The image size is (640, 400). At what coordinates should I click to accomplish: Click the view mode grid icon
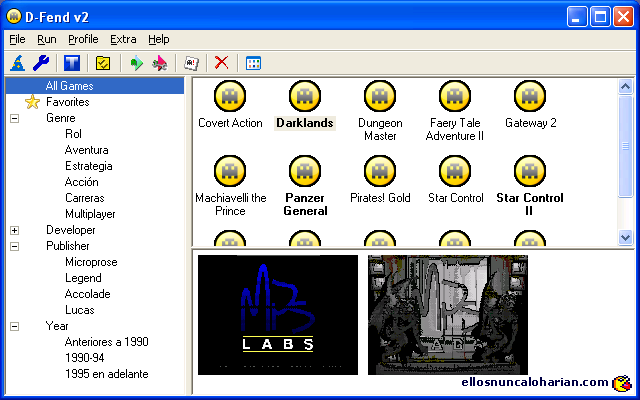tap(253, 63)
